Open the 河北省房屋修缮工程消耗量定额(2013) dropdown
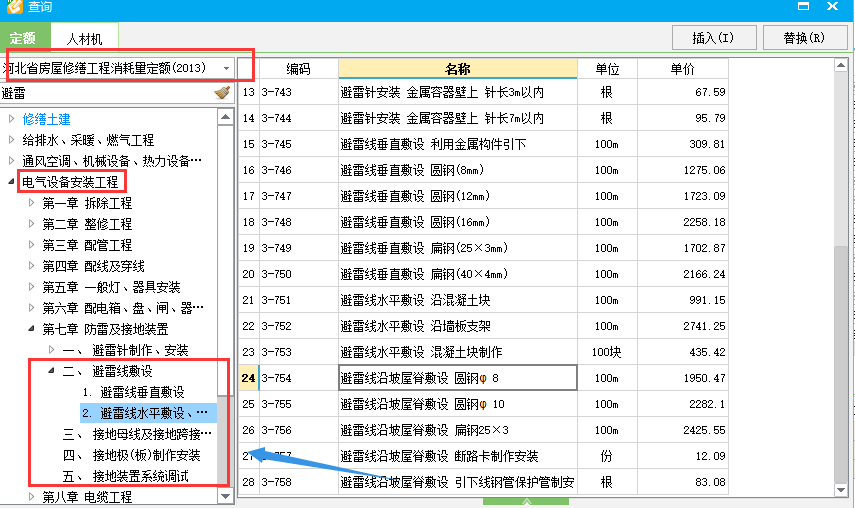This screenshot has width=855, height=508. tap(226, 69)
